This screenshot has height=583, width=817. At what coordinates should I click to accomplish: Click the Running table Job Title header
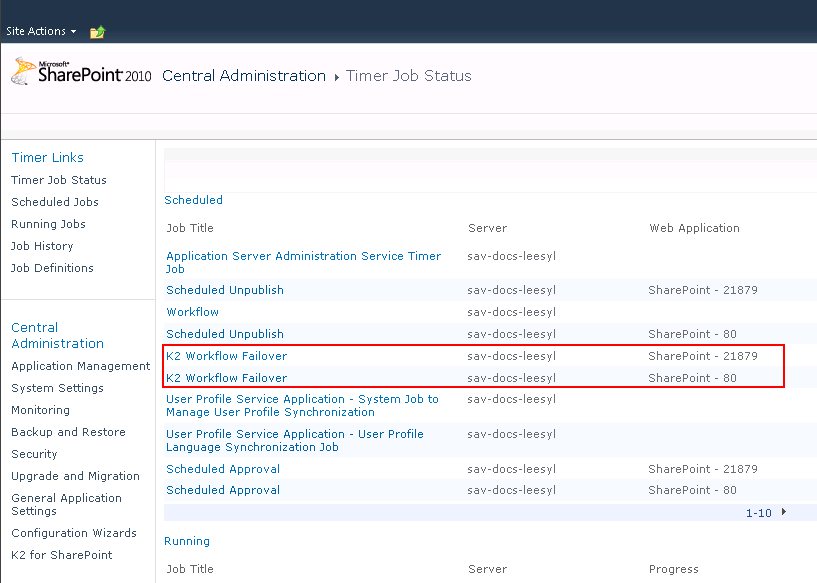pos(190,569)
